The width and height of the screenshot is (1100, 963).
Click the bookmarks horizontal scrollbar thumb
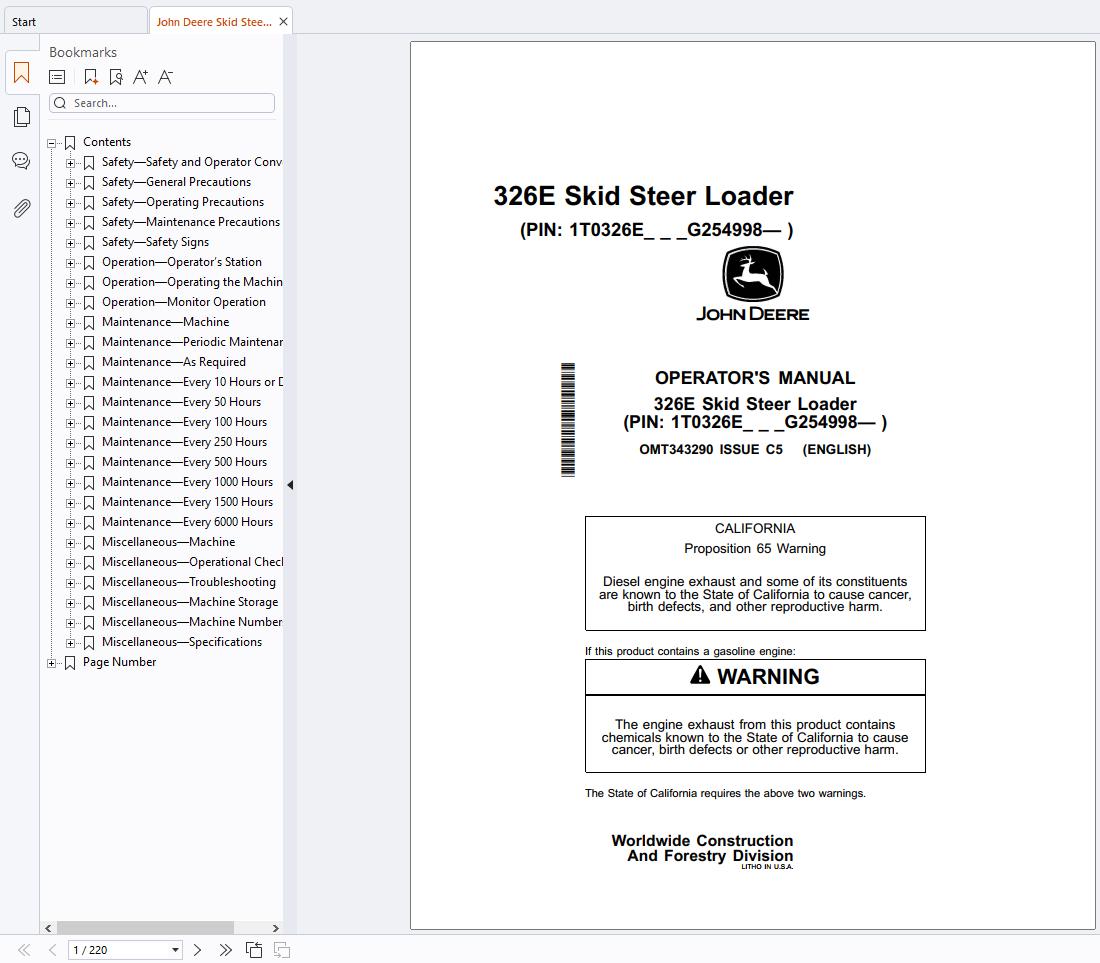pyautogui.click(x=145, y=928)
